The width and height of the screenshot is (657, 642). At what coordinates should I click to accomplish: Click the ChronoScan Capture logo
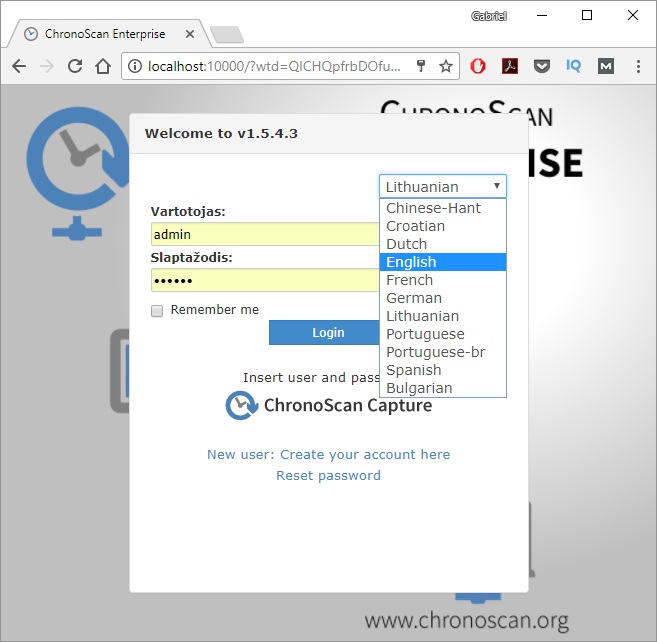point(328,405)
